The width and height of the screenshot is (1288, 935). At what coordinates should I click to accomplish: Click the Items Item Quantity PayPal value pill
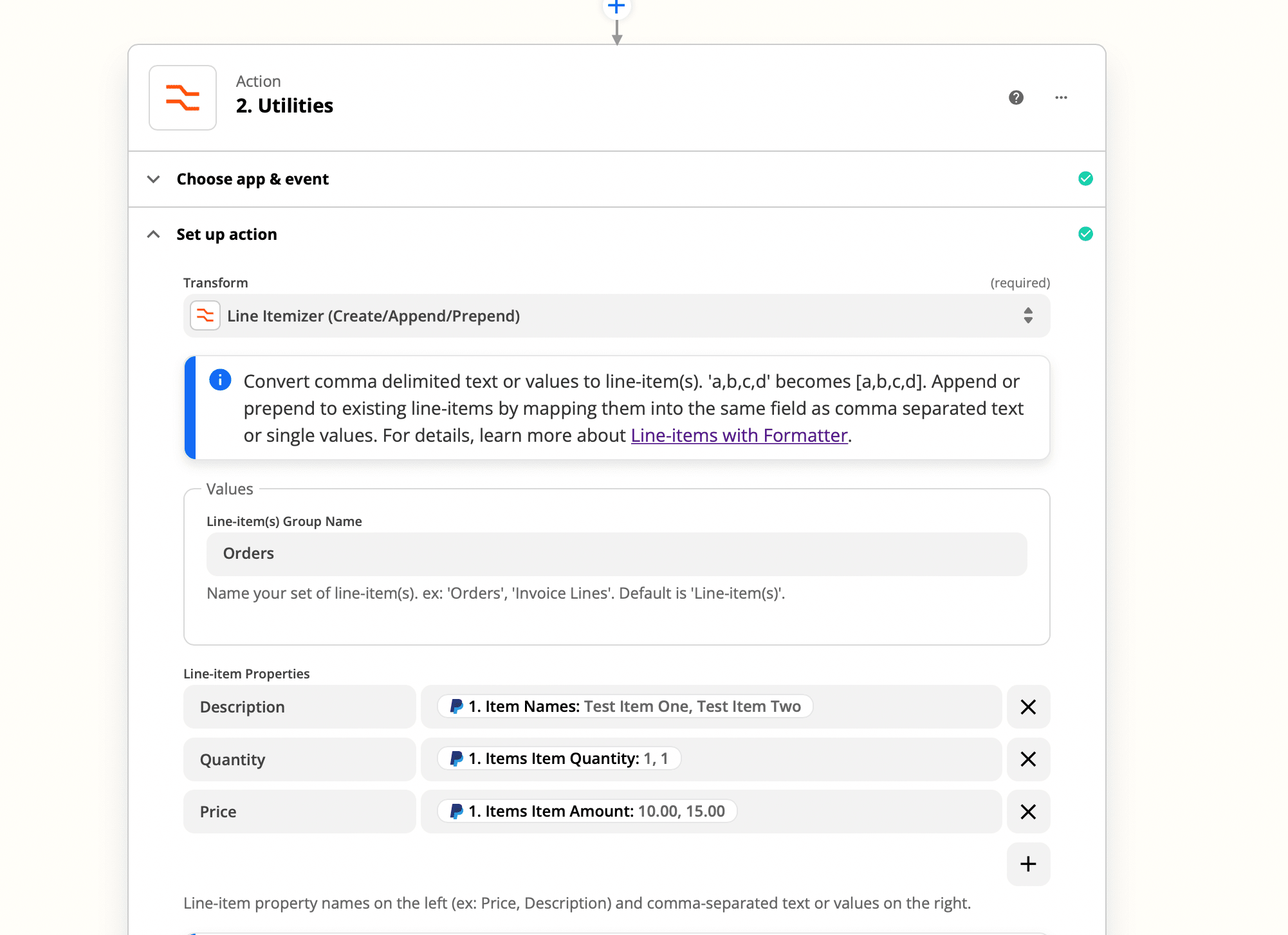[559, 759]
